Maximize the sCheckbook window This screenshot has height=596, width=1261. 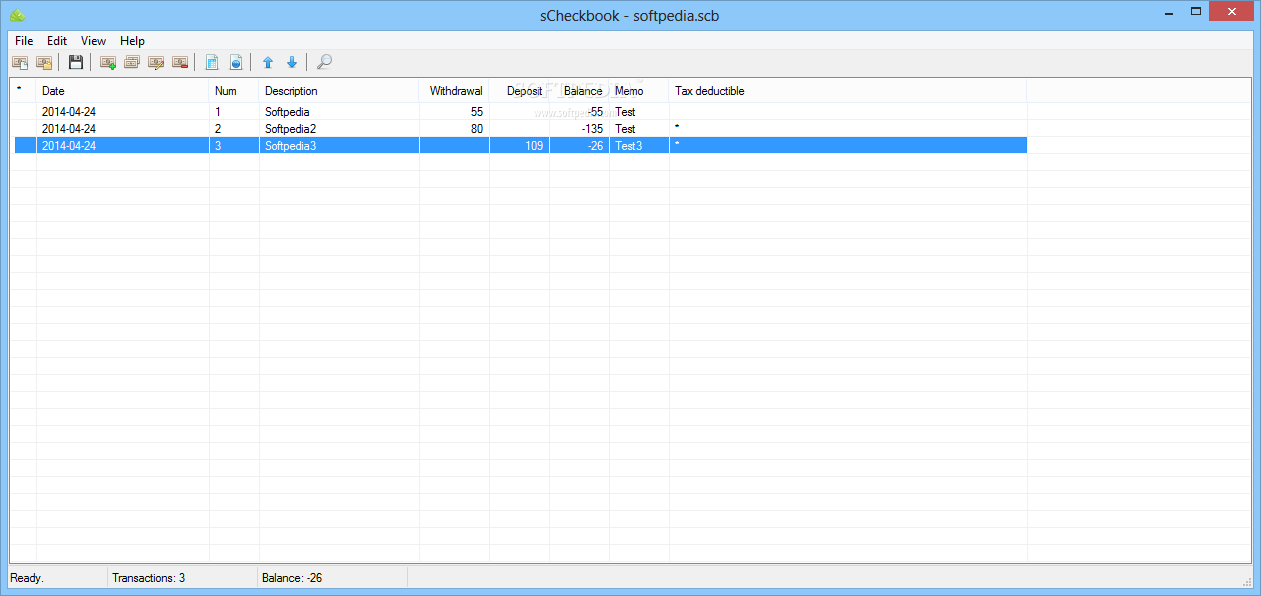coord(1195,11)
